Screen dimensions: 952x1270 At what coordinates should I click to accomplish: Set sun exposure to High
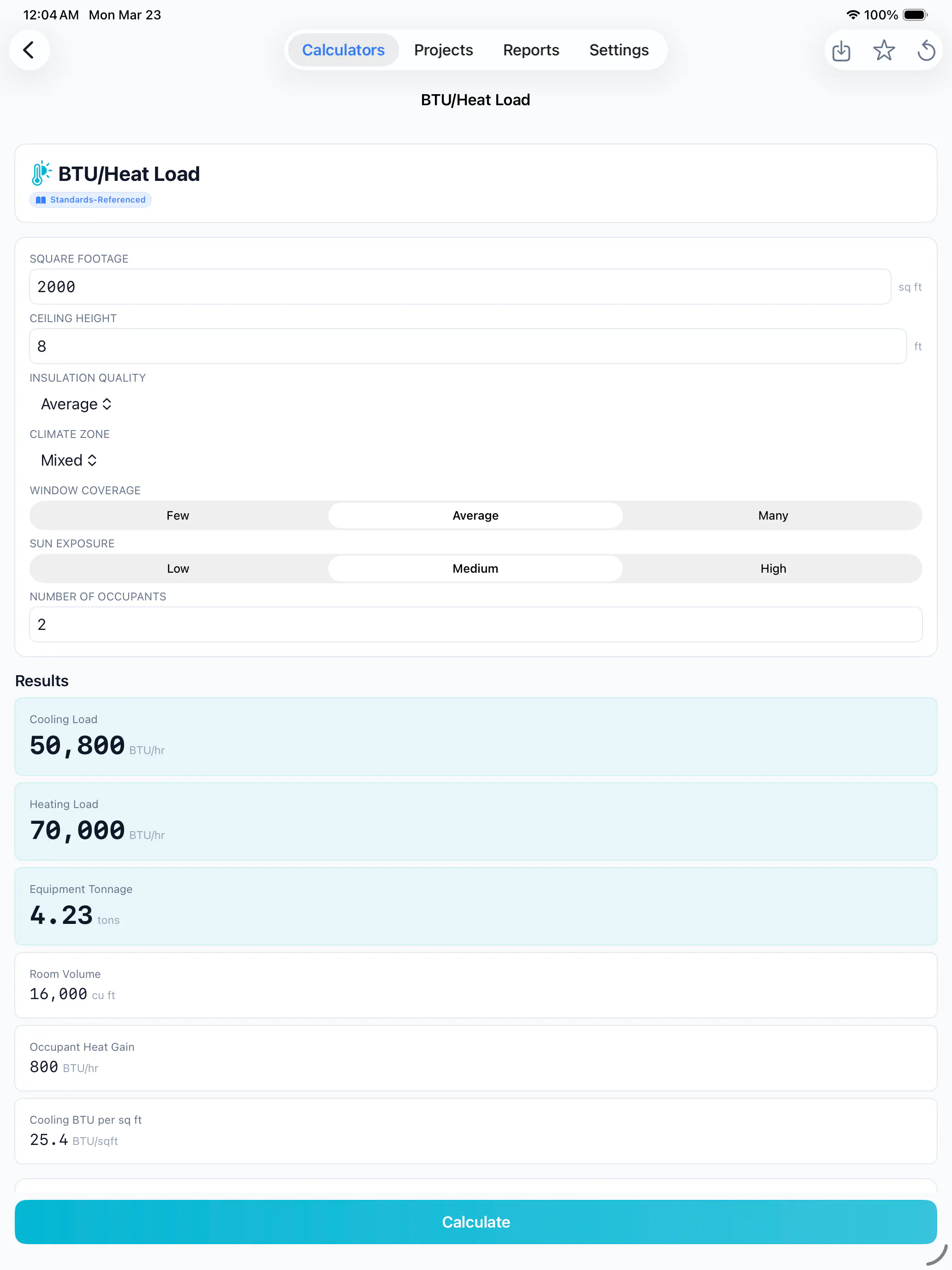pyautogui.click(x=773, y=569)
